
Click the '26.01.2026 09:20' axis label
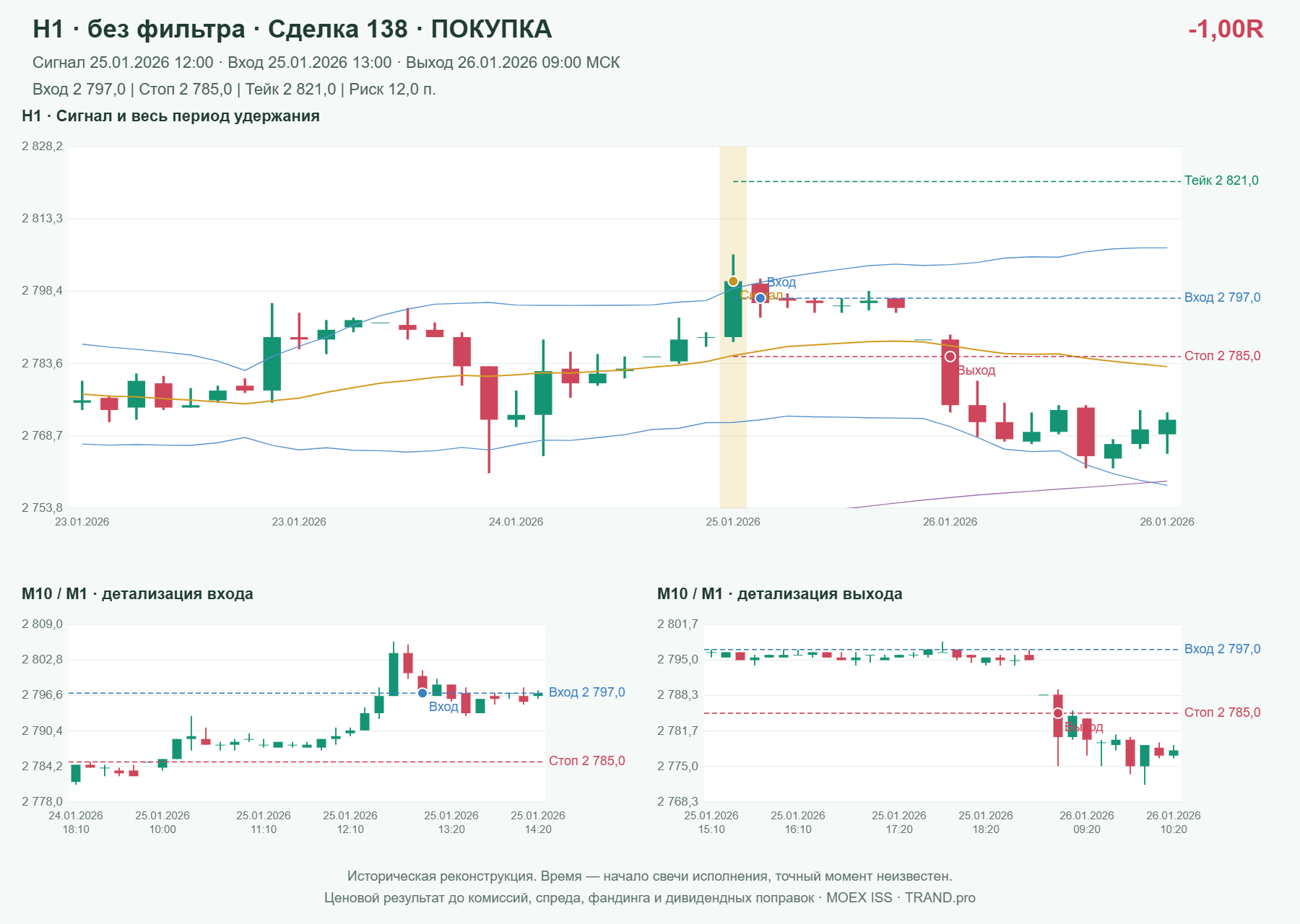click(x=1087, y=822)
